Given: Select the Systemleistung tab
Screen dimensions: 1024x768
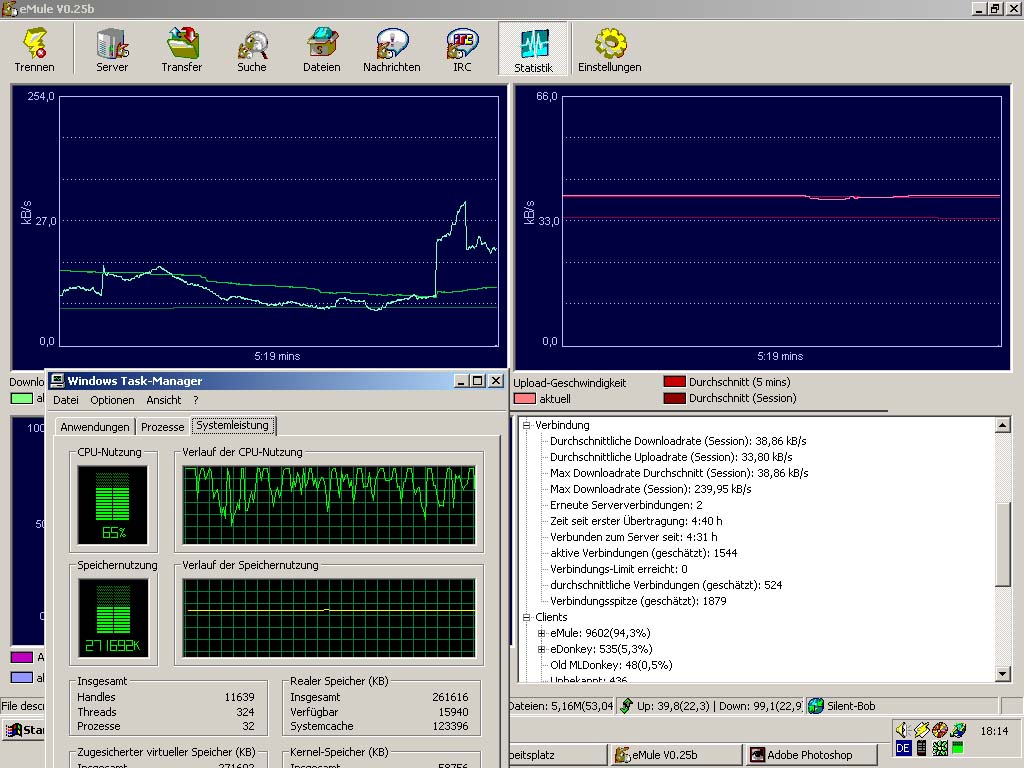Looking at the screenshot, I should [x=232, y=426].
